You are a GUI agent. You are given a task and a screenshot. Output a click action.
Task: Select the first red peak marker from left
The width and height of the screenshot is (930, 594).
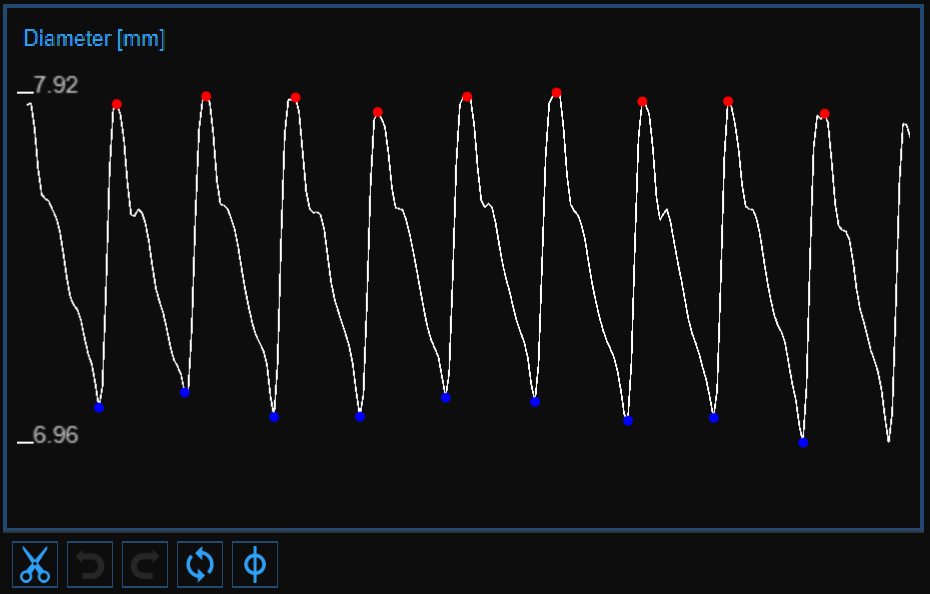[117, 104]
